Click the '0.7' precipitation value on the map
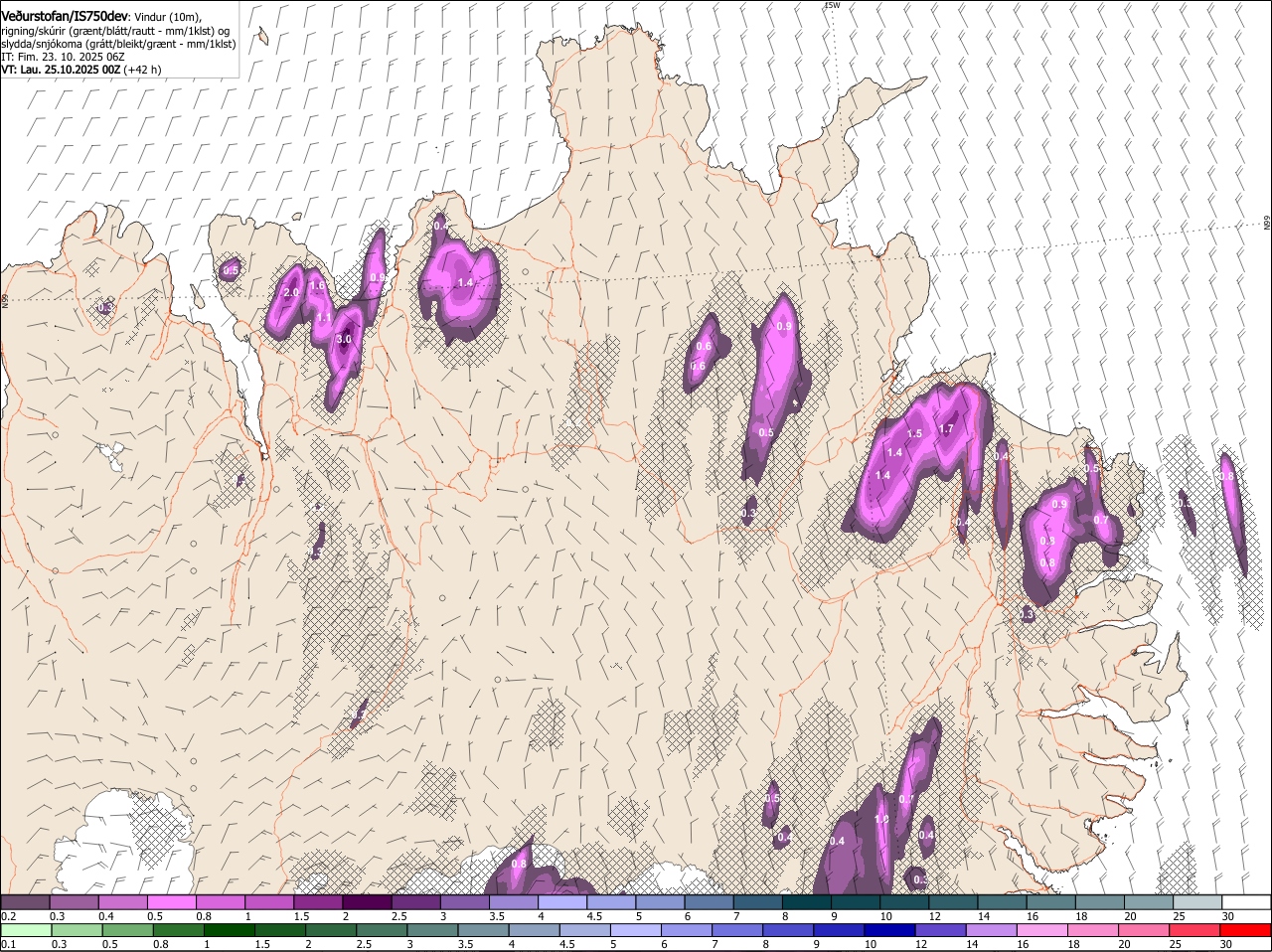 [1101, 520]
